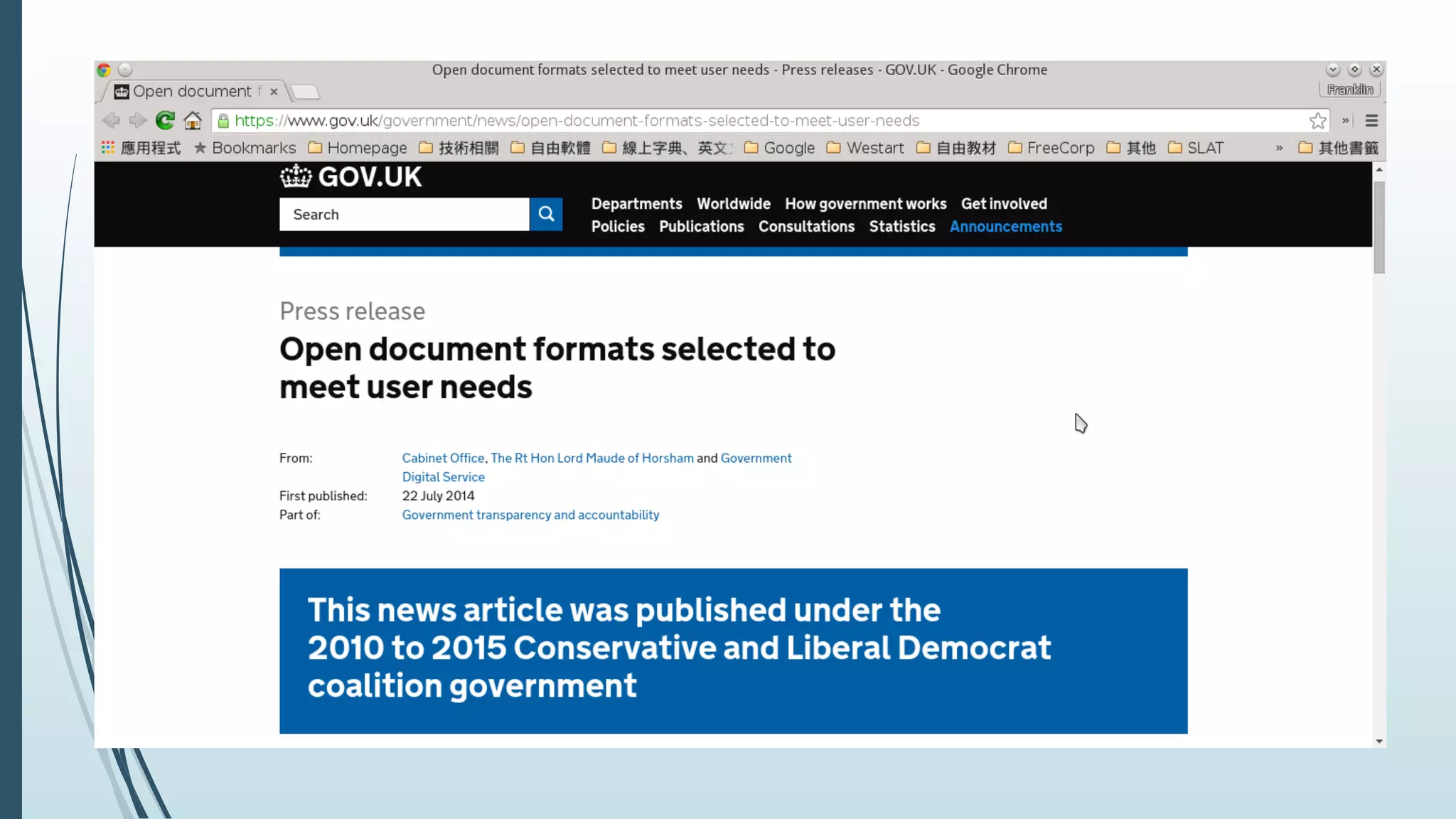Click the page vertical scrollbar thumb
The width and height of the screenshot is (1456, 819).
(x=1379, y=227)
